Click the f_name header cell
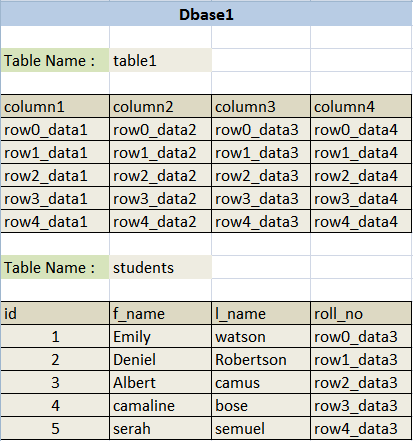 (x=160, y=313)
